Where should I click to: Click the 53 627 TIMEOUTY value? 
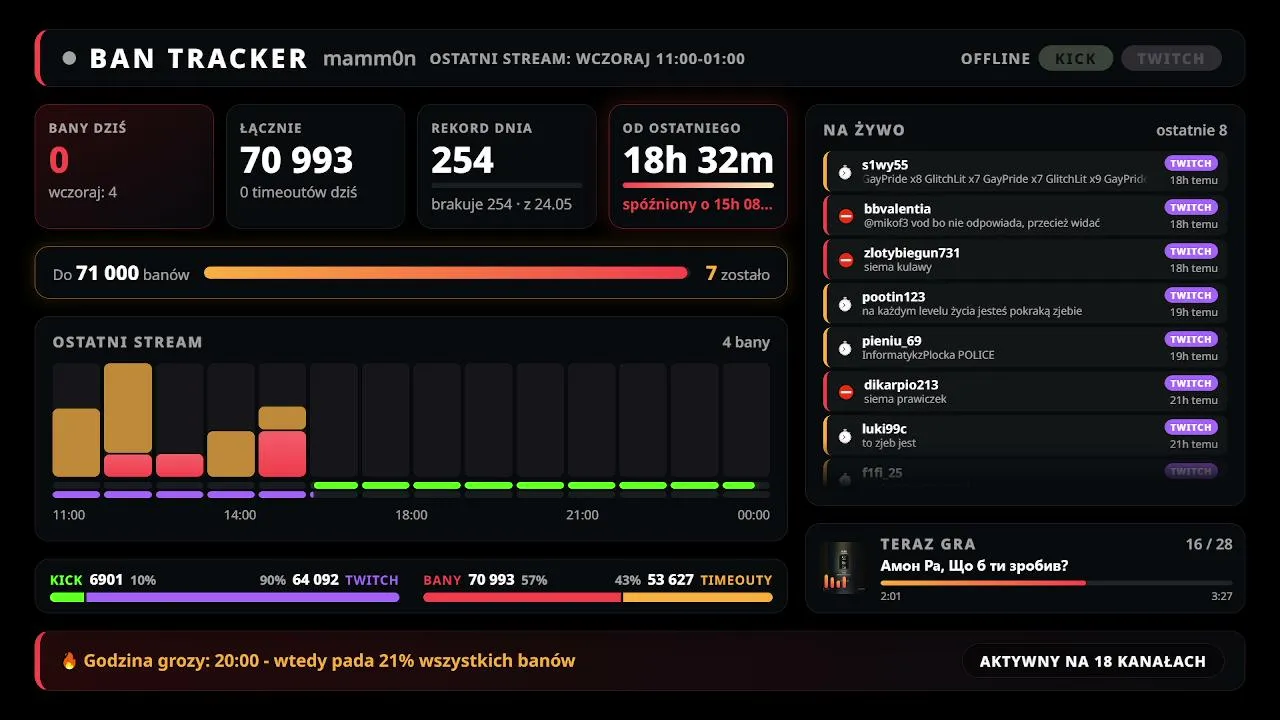tap(710, 580)
